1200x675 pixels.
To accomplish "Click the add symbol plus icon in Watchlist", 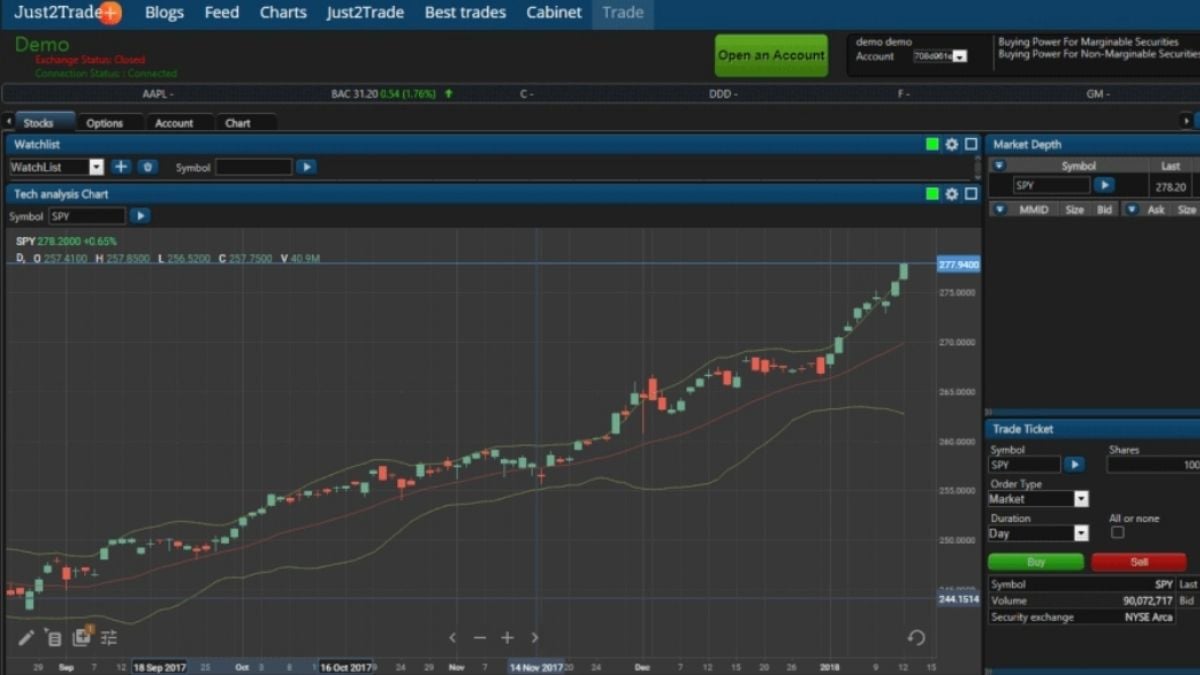I will pos(121,166).
